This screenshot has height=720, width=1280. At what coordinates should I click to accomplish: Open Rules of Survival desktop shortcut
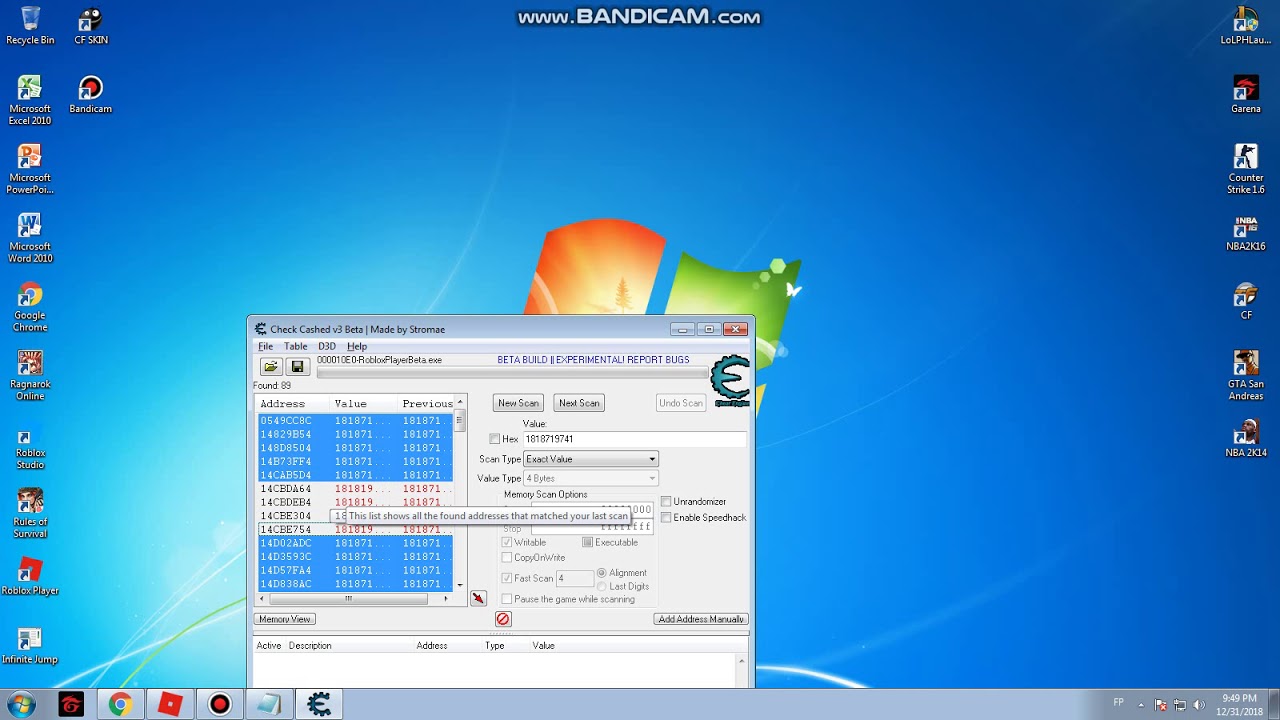[30, 513]
